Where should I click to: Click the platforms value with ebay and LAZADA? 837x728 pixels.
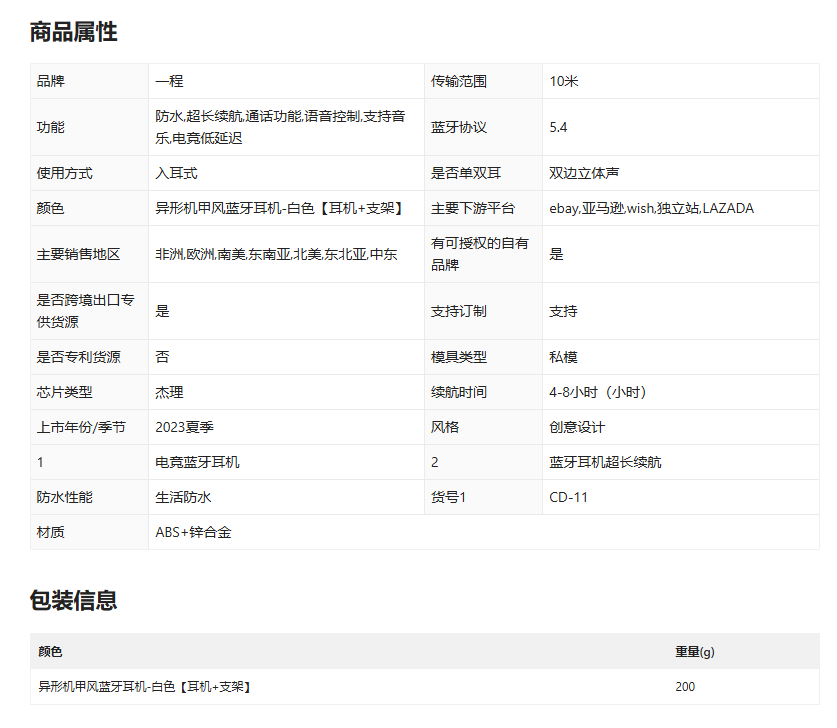(651, 208)
